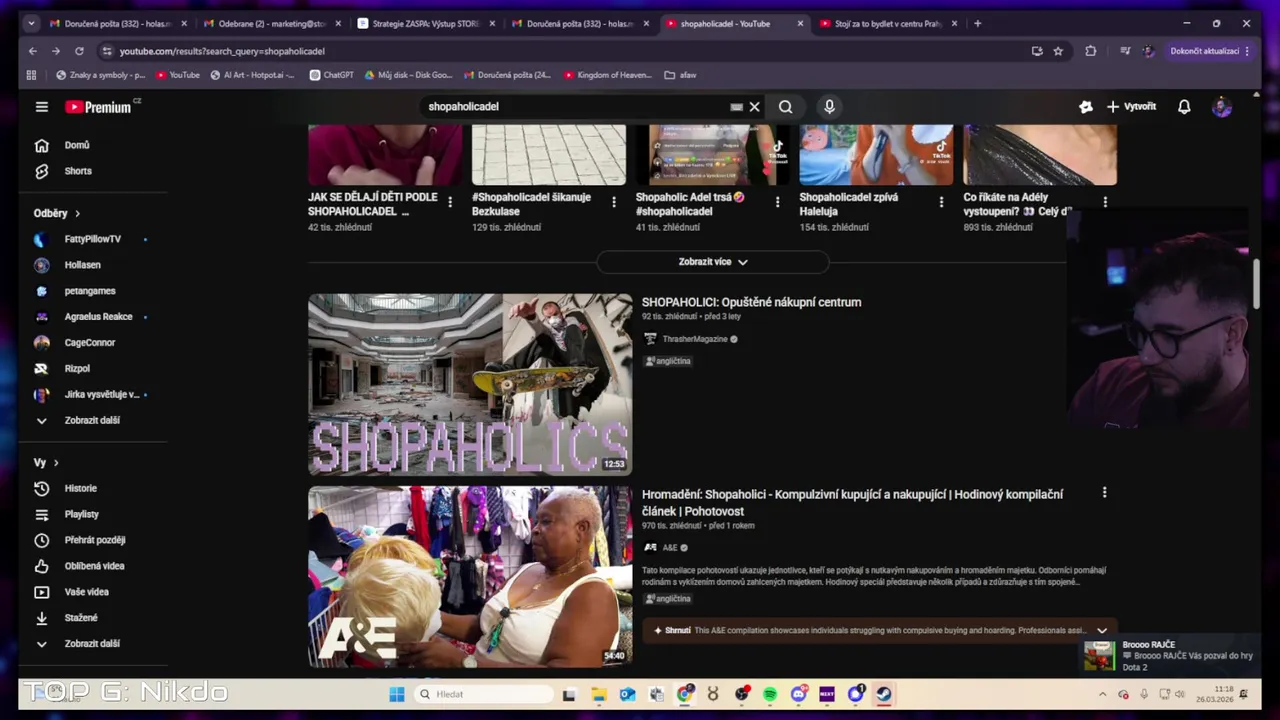Expand shorts shelf with Zobrazit více
Viewport: 1280px width, 720px height.
[713, 262]
